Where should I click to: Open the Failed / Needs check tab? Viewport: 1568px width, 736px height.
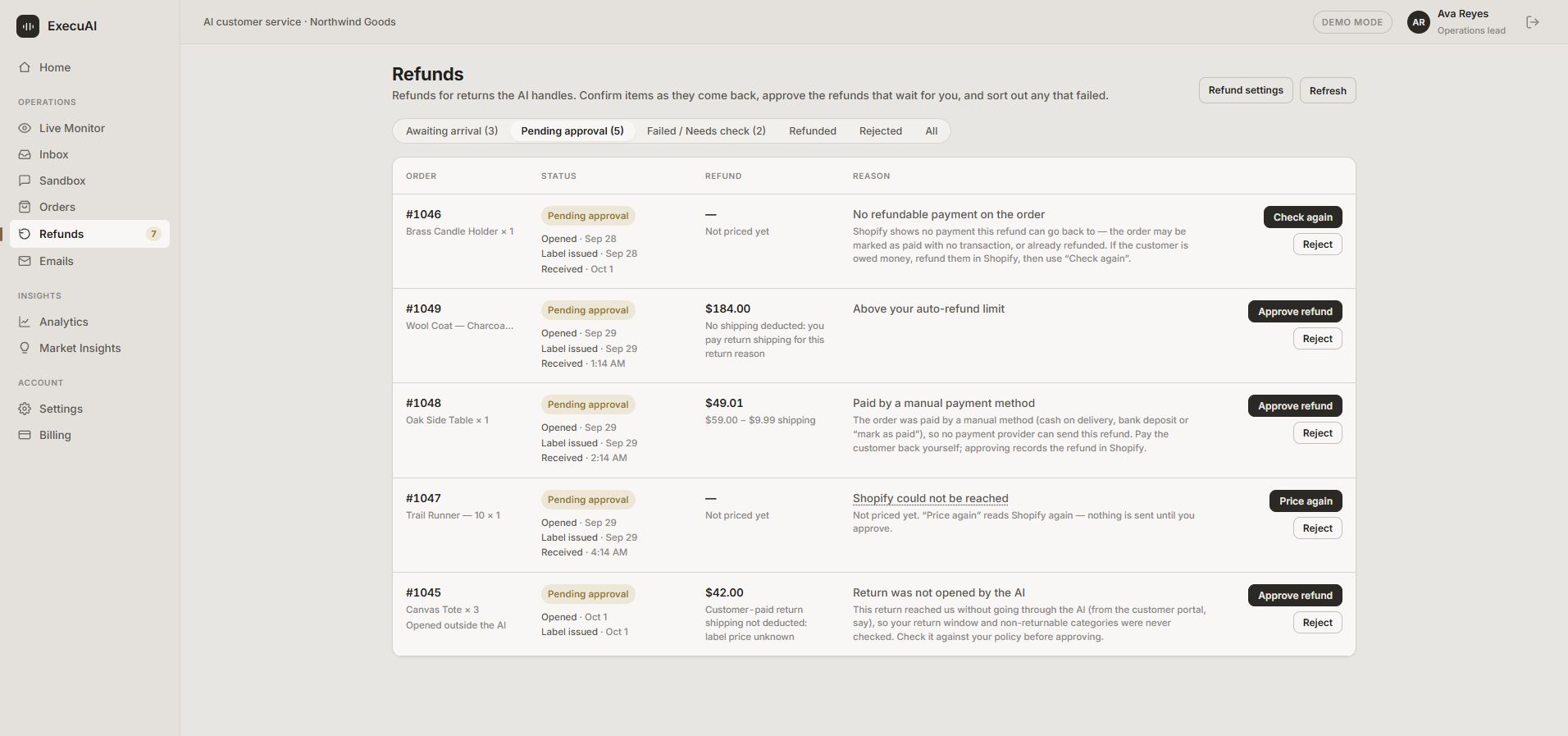[706, 131]
